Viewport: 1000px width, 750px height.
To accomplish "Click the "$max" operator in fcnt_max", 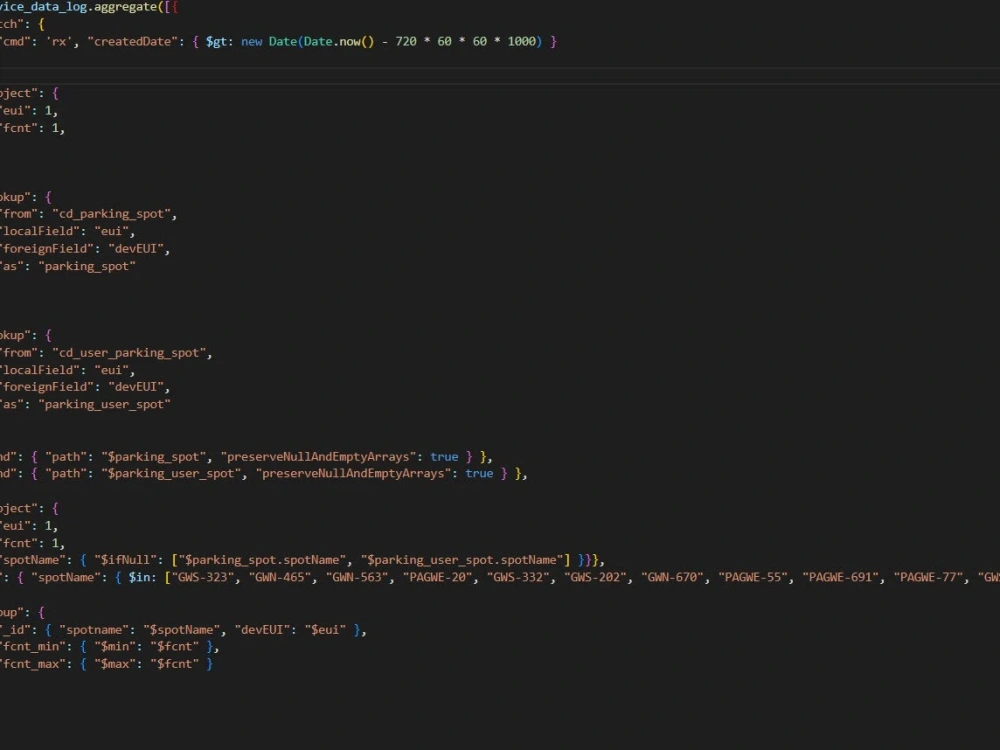I will [115, 664].
